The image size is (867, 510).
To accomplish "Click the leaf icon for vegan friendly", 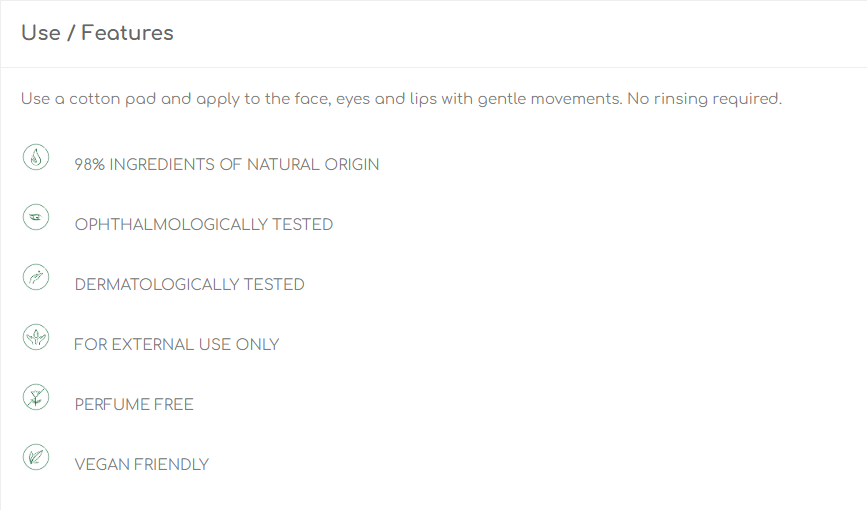I will click(36, 457).
